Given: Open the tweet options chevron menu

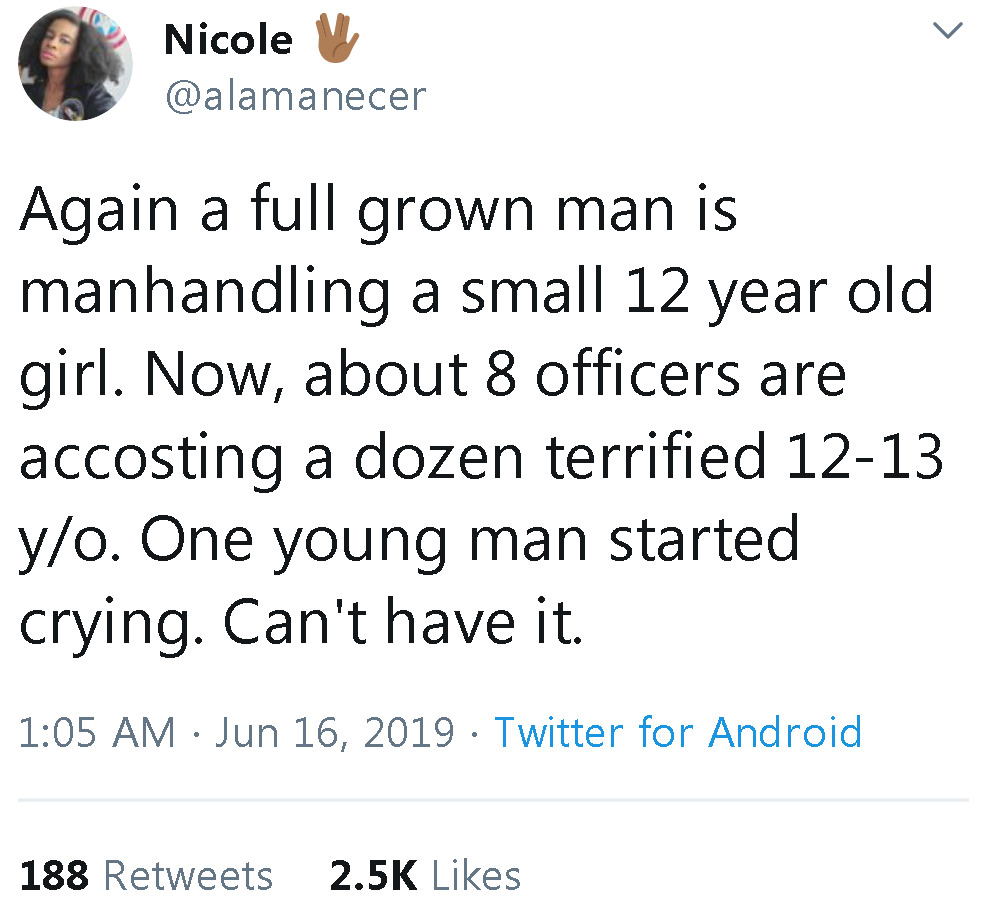Looking at the screenshot, I should 947,30.
